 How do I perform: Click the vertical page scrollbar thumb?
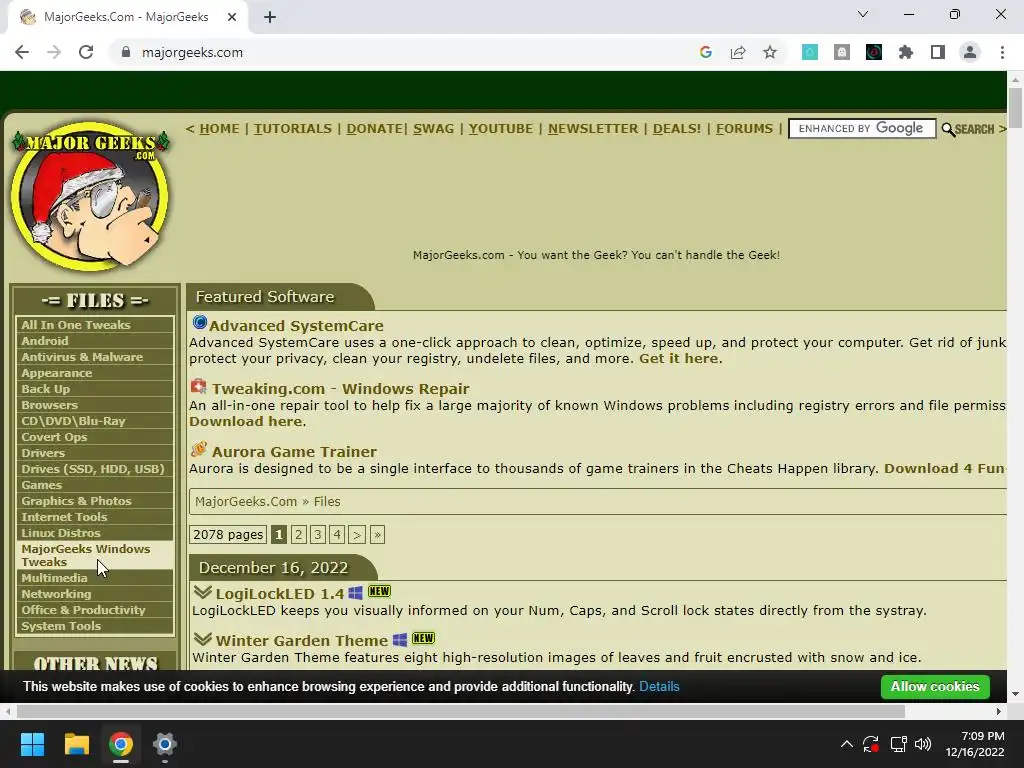pos(1015,108)
